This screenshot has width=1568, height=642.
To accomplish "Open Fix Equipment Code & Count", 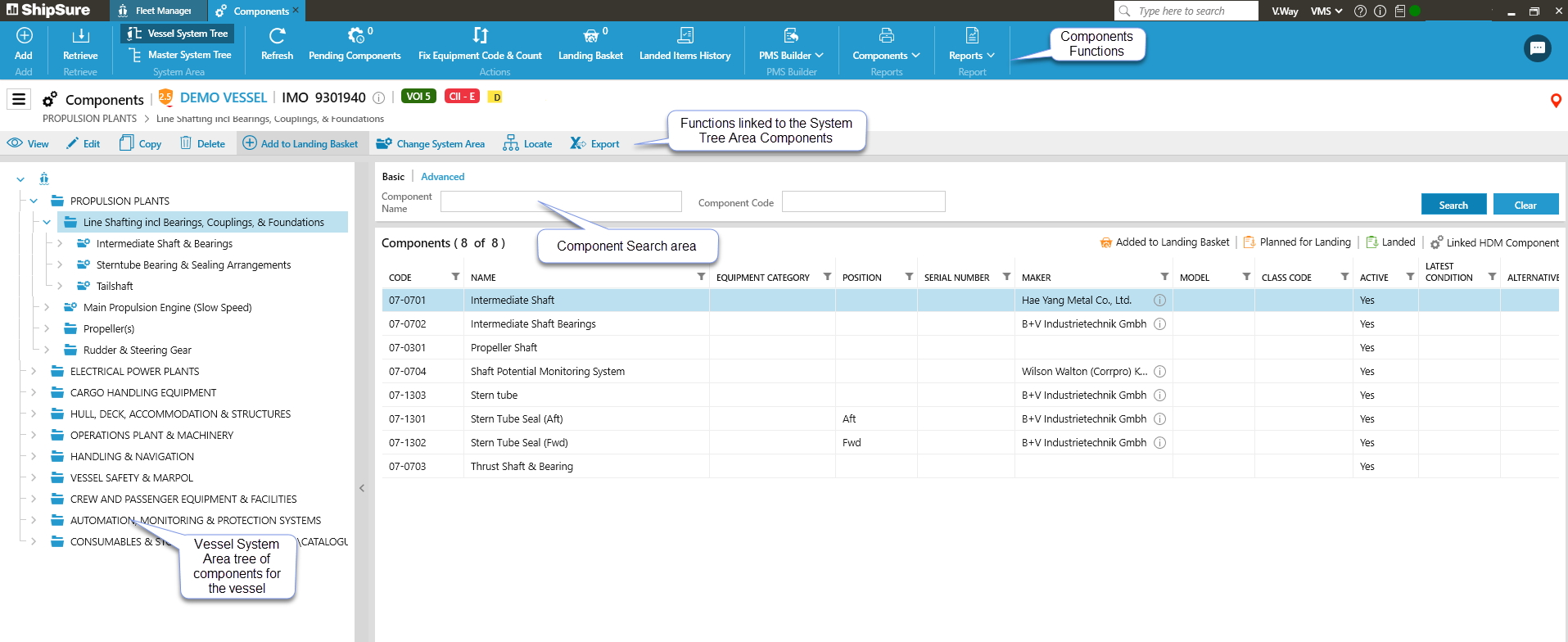I will tap(480, 43).
